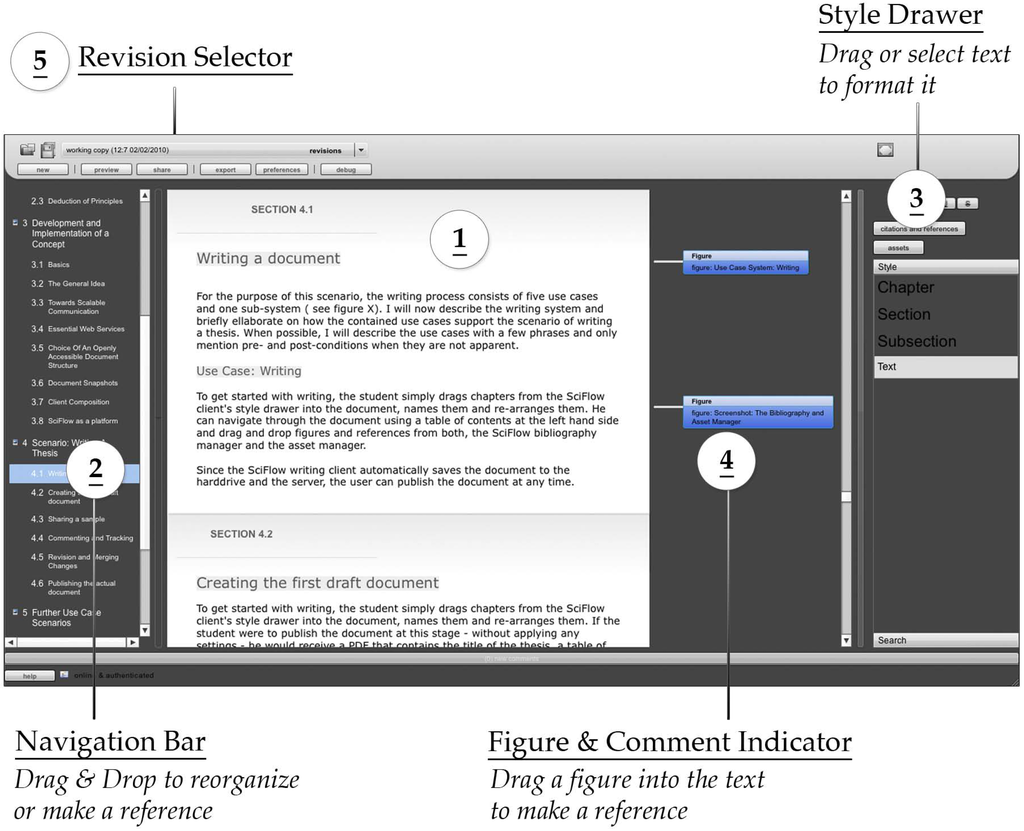Click the document scrollbar thumb
The height and width of the screenshot is (831, 1024).
(846, 497)
